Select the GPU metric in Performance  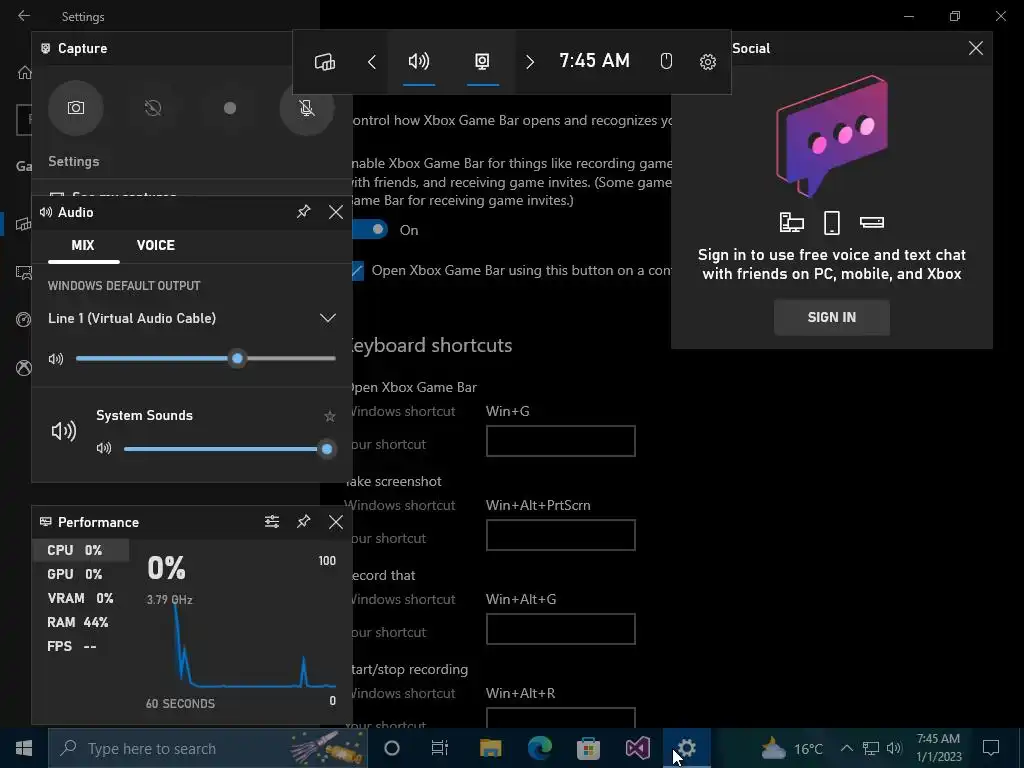81,574
